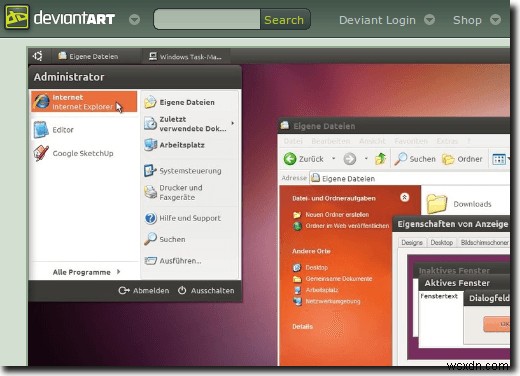520x376 pixels.
Task: Open the forward history dropdown arrow
Action: pos(366,159)
